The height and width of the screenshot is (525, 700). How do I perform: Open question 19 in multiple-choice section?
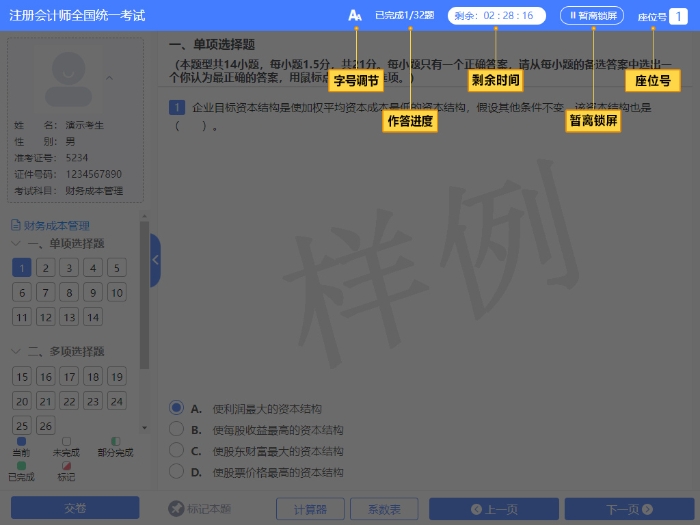tap(117, 376)
